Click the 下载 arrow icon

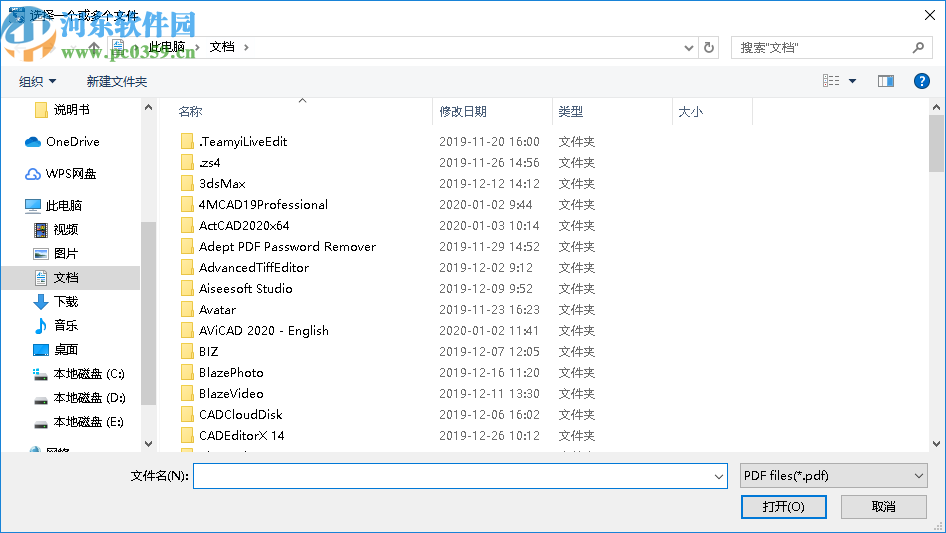click(40, 302)
